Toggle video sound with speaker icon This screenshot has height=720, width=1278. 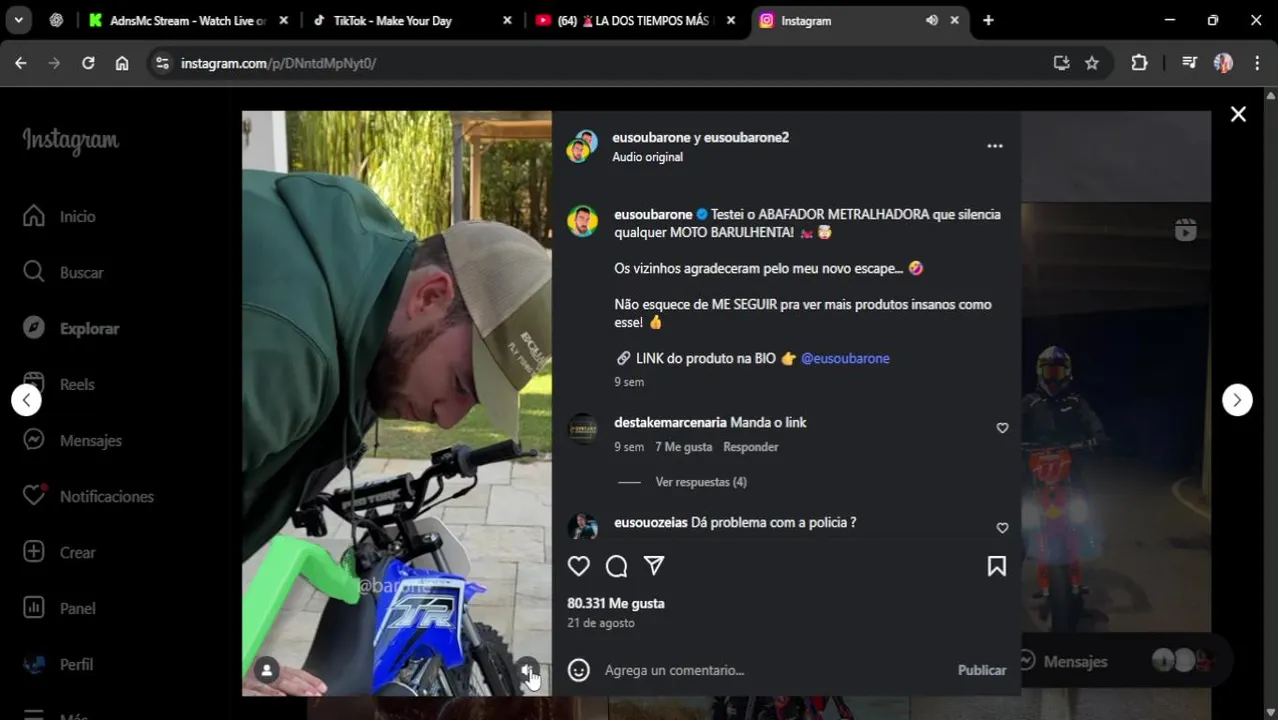pos(526,670)
